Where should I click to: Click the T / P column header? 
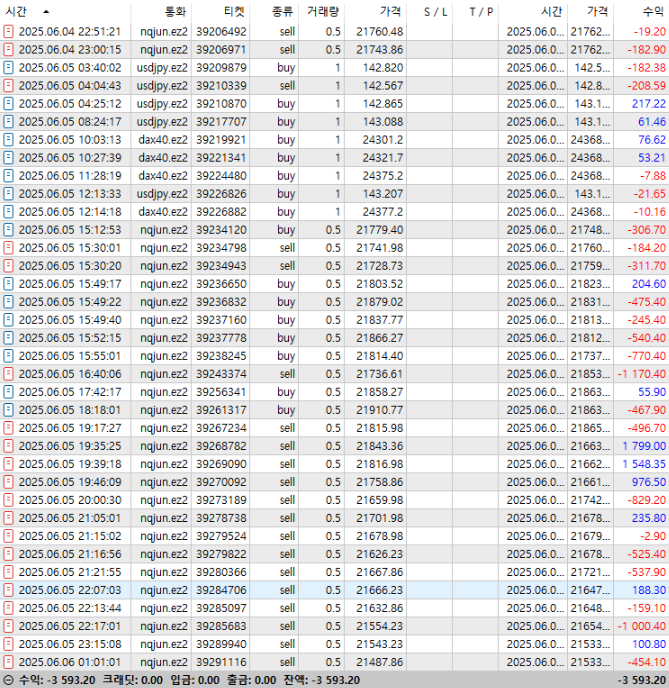click(x=481, y=11)
